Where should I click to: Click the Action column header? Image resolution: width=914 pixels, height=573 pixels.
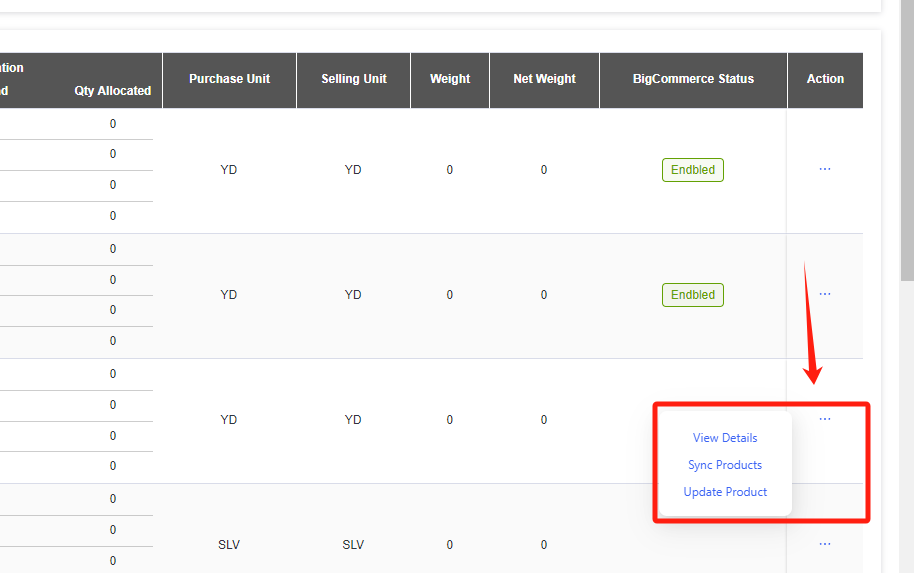[825, 79]
